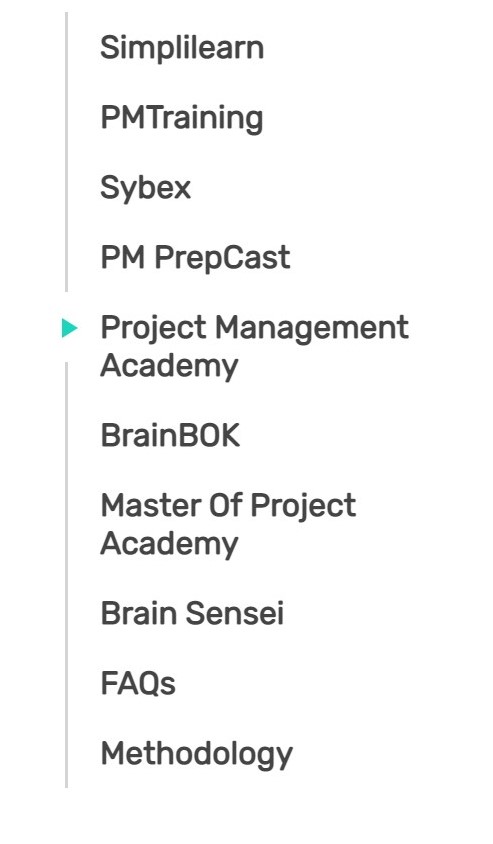Image resolution: width=493 pixels, height=844 pixels.
Task: Click the gray progress line beside PM PrepCast
Action: pyautogui.click(x=66, y=257)
